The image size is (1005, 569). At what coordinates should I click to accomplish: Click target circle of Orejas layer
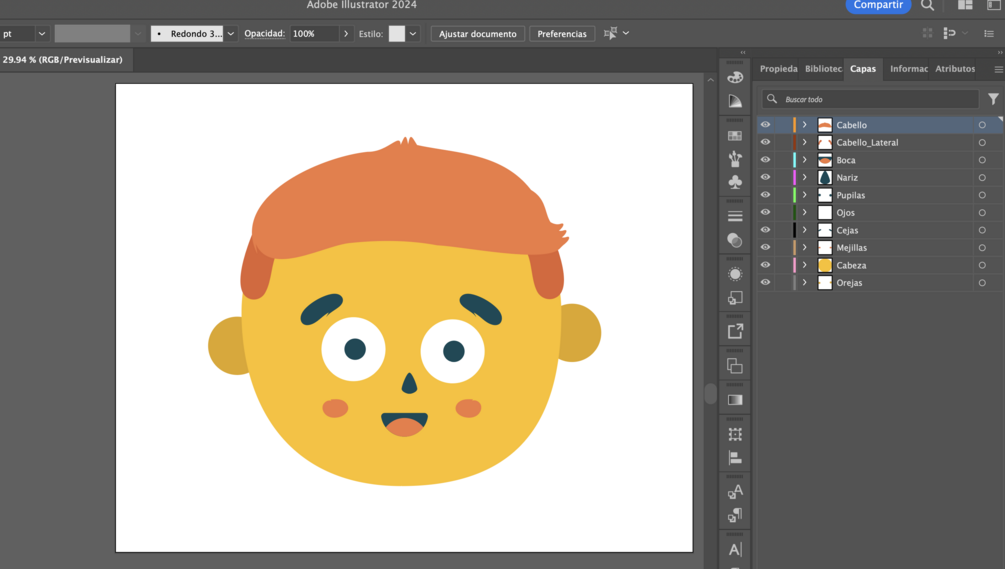point(982,283)
